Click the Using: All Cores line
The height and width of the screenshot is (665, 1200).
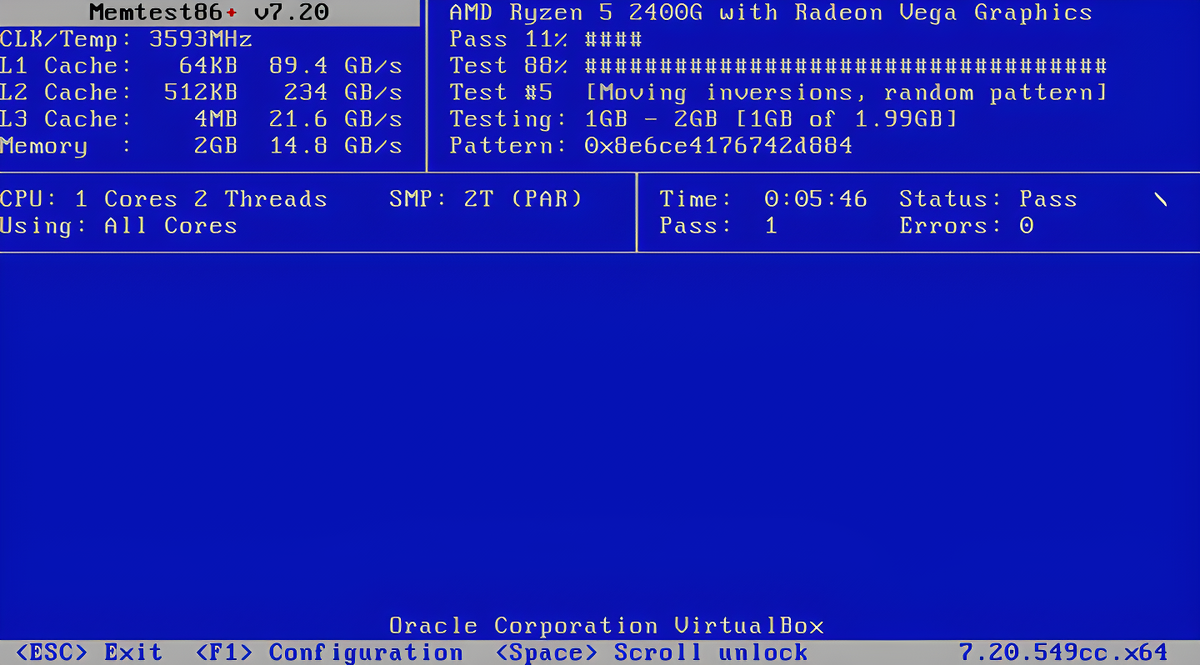119,226
